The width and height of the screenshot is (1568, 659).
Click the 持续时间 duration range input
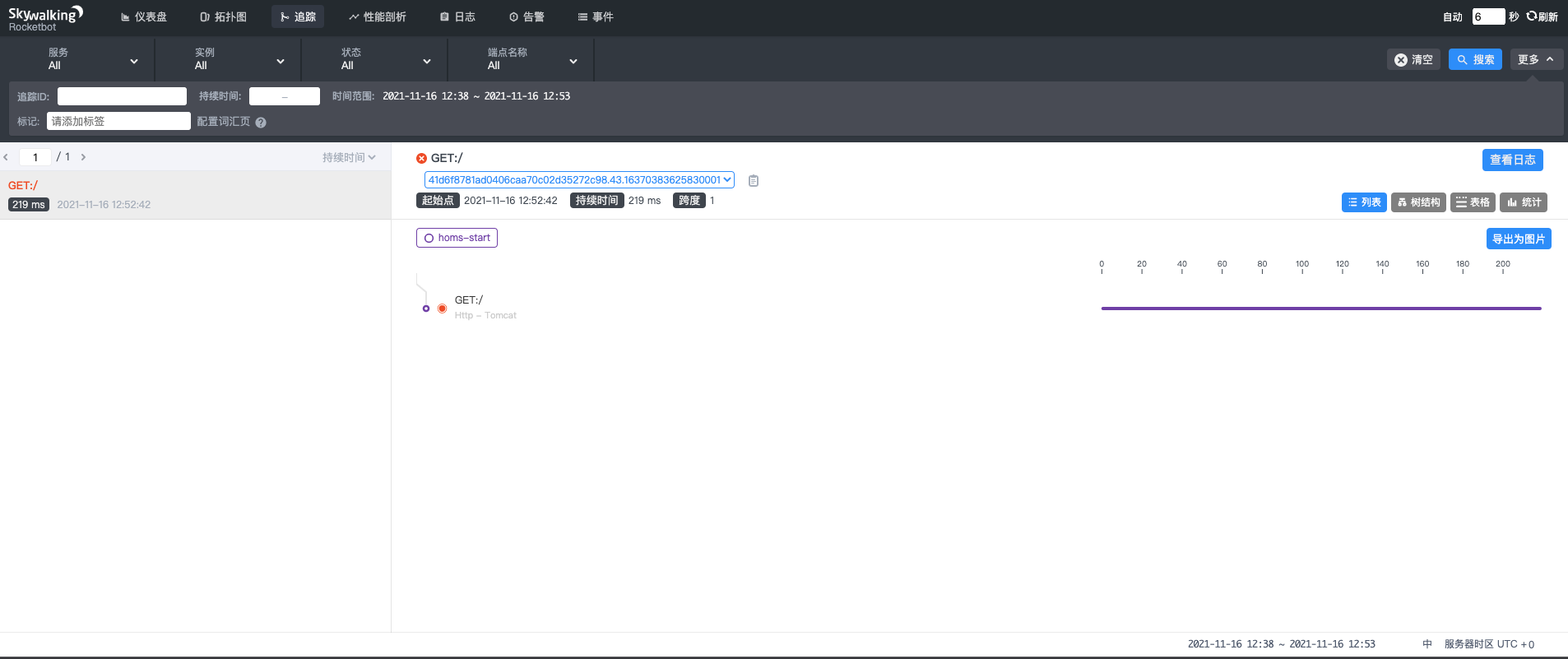tap(285, 96)
